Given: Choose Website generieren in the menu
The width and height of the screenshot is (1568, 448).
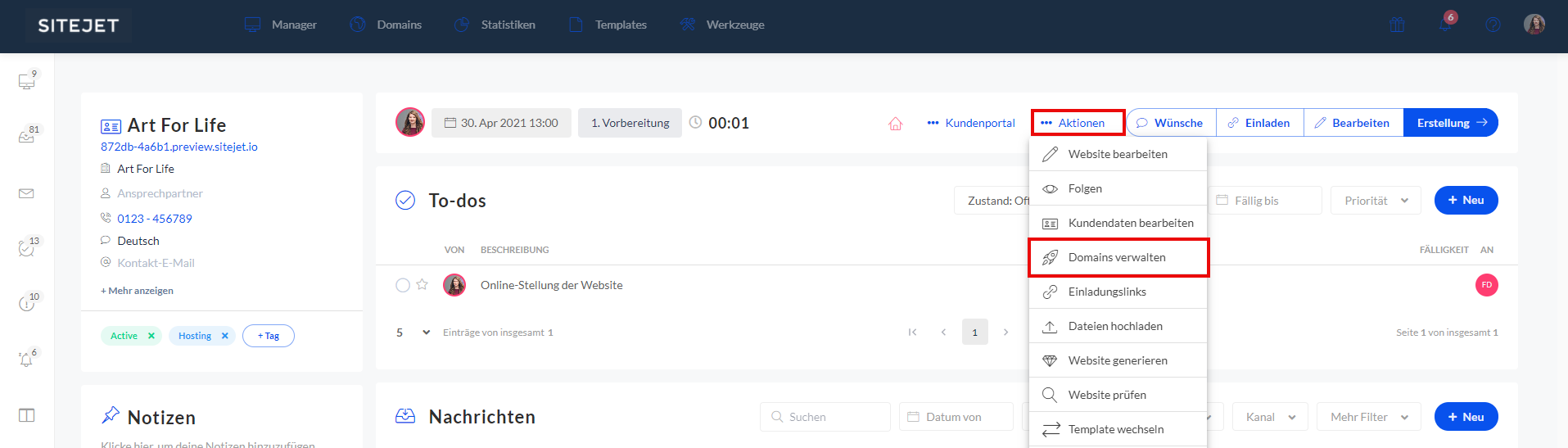Looking at the screenshot, I should click(1117, 360).
